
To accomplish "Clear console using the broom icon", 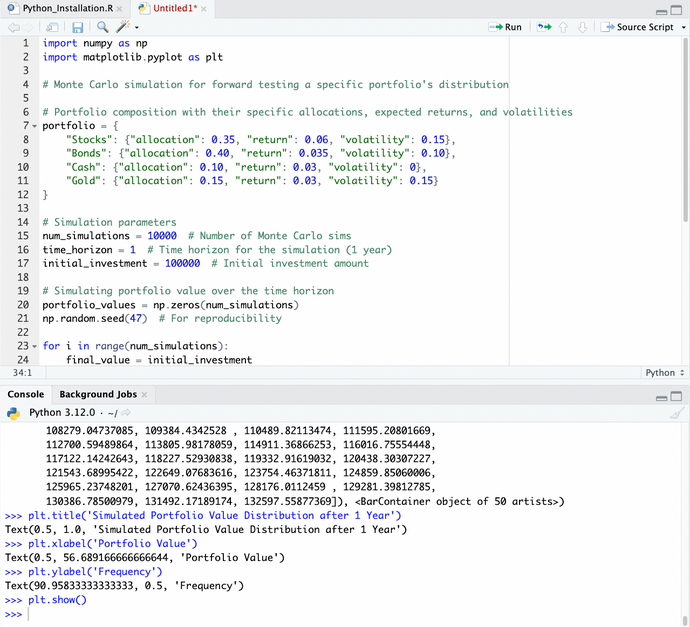I will click(677, 412).
